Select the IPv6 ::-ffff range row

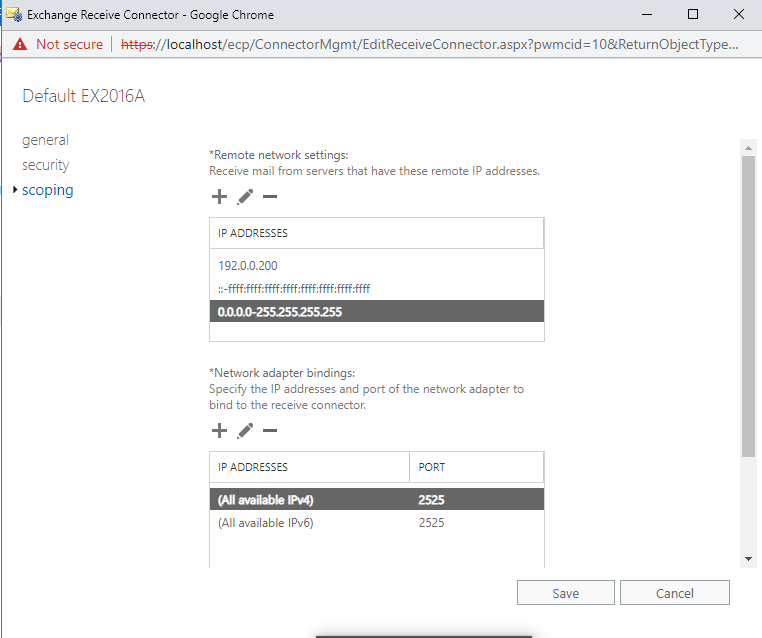coord(377,289)
